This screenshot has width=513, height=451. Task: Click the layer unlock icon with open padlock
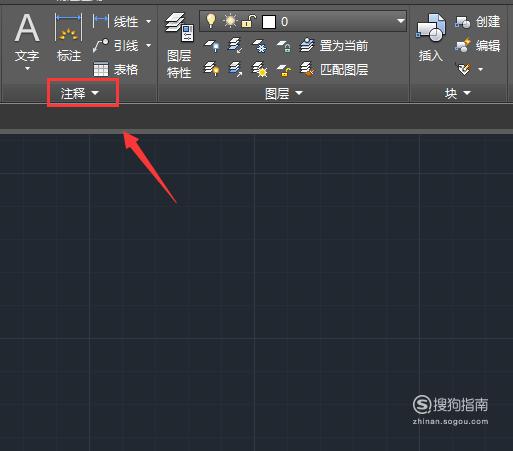click(283, 70)
